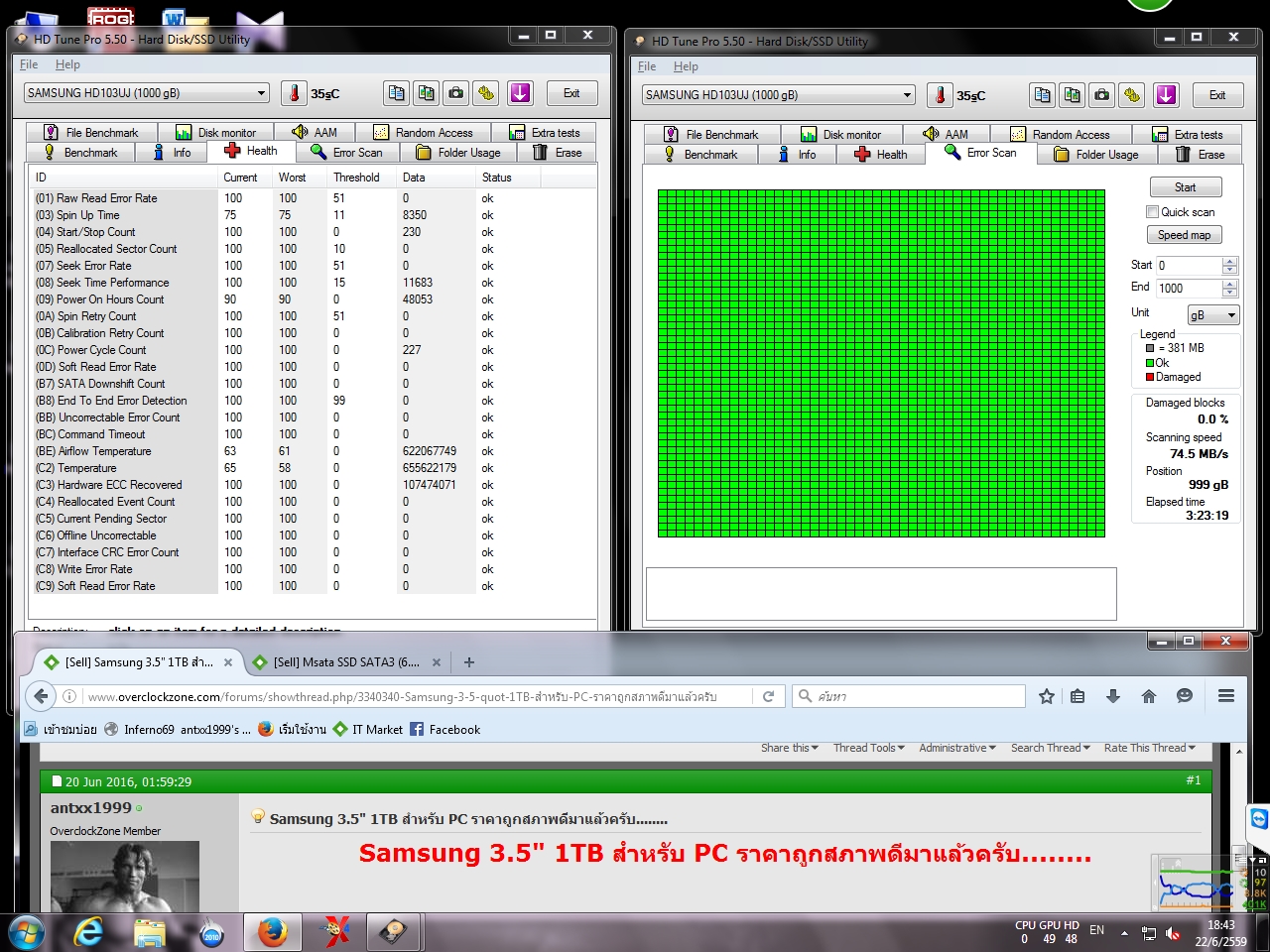Open Folder Usage tab in right window

1097,155
